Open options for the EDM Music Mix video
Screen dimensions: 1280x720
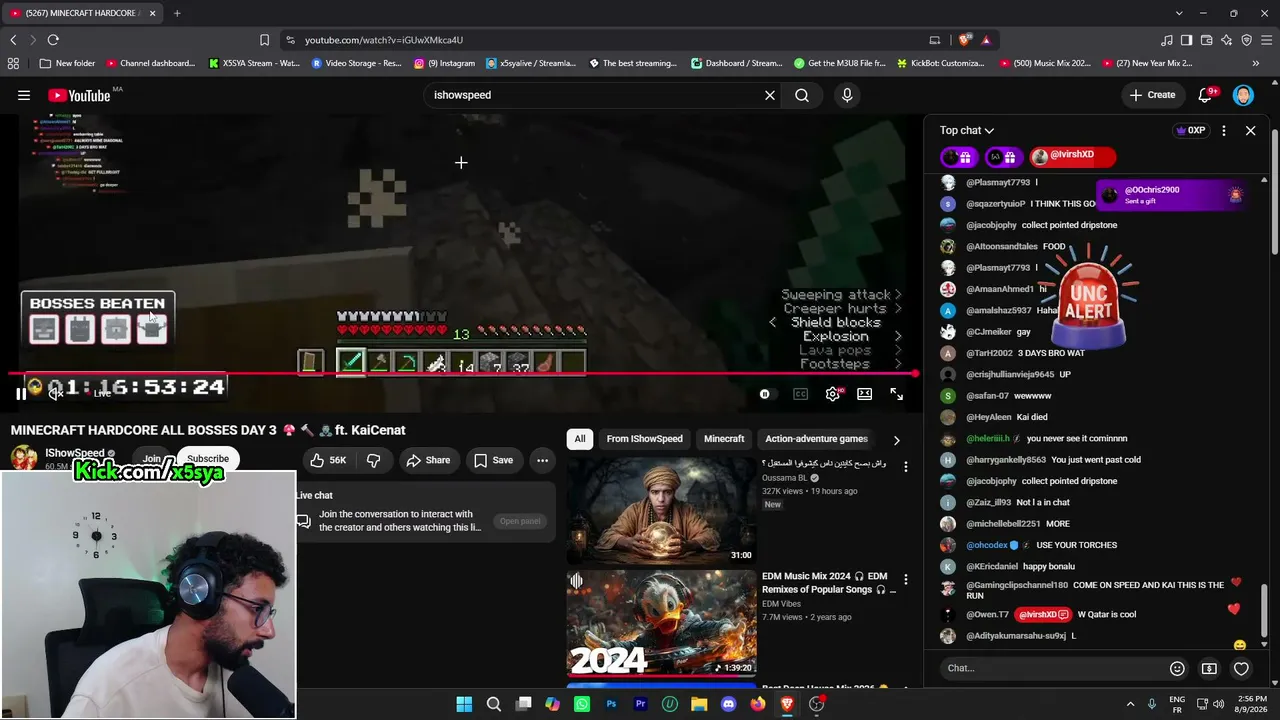point(906,579)
